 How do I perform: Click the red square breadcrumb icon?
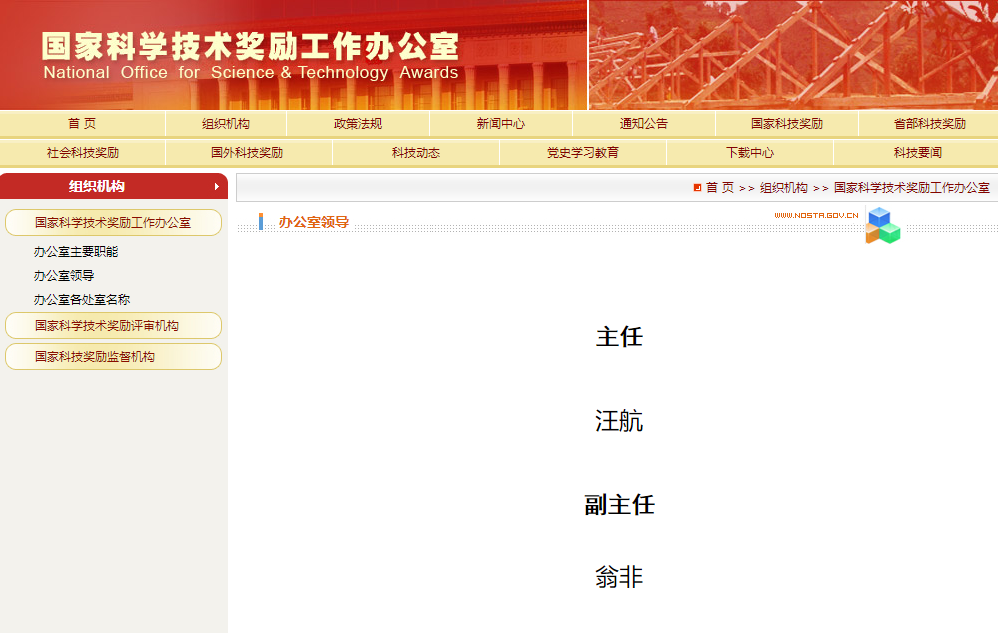click(x=697, y=188)
